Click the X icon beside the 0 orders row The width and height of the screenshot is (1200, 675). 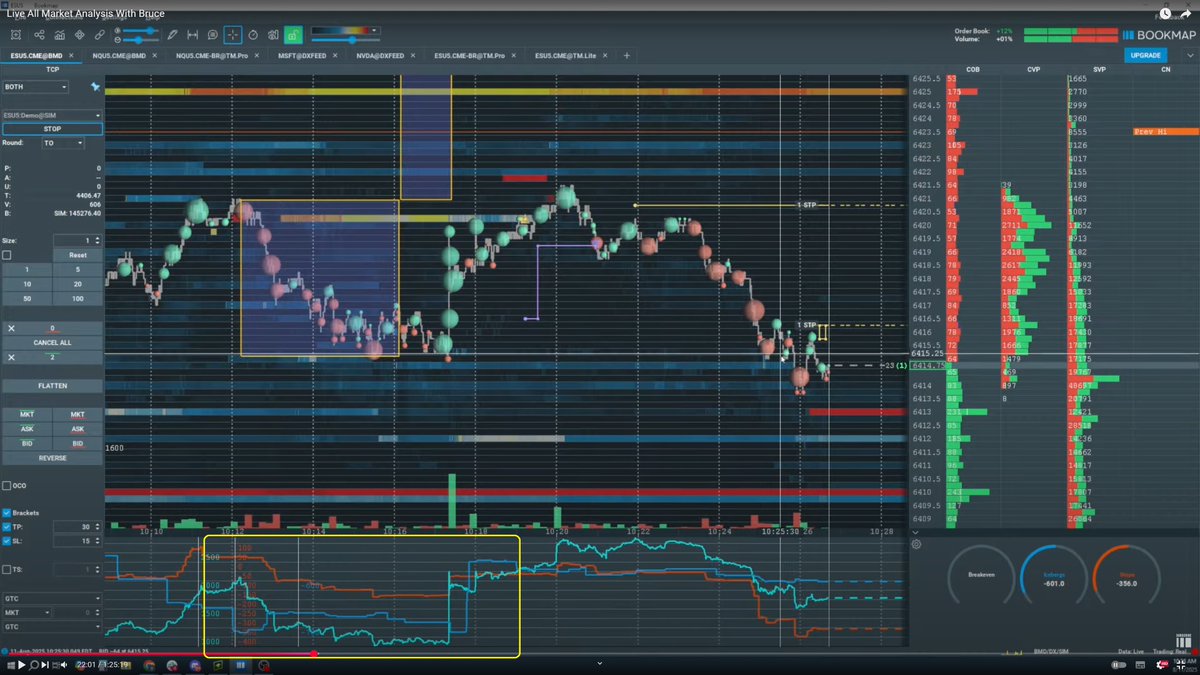point(11,328)
